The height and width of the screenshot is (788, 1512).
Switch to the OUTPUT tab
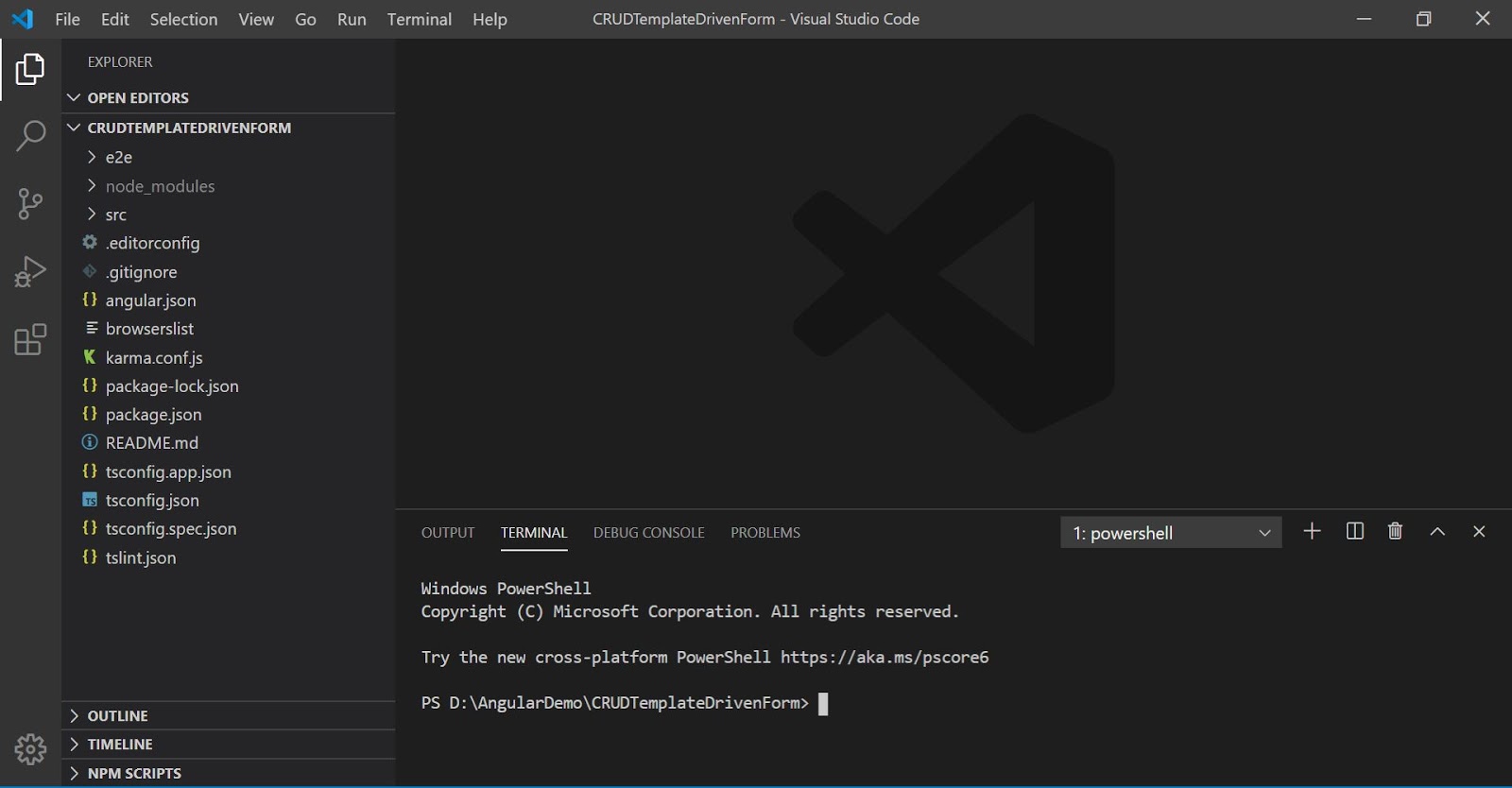click(448, 533)
